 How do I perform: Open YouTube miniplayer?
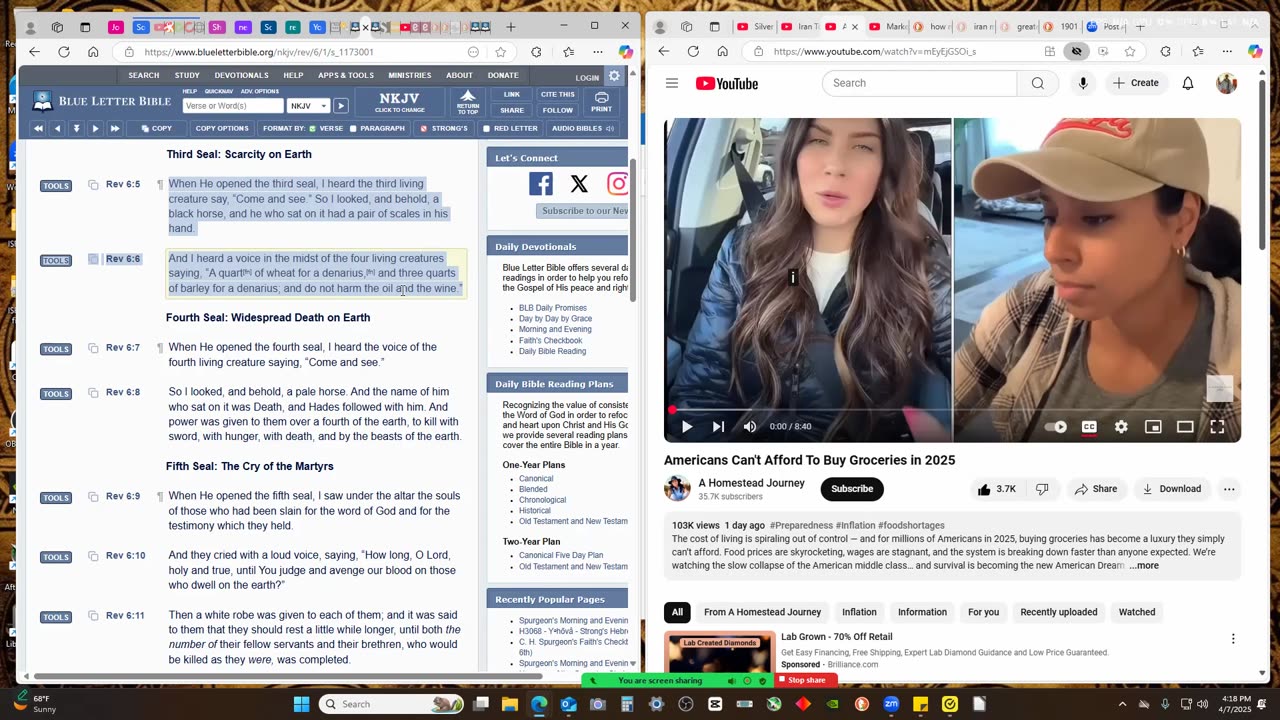pyautogui.click(x=1153, y=427)
